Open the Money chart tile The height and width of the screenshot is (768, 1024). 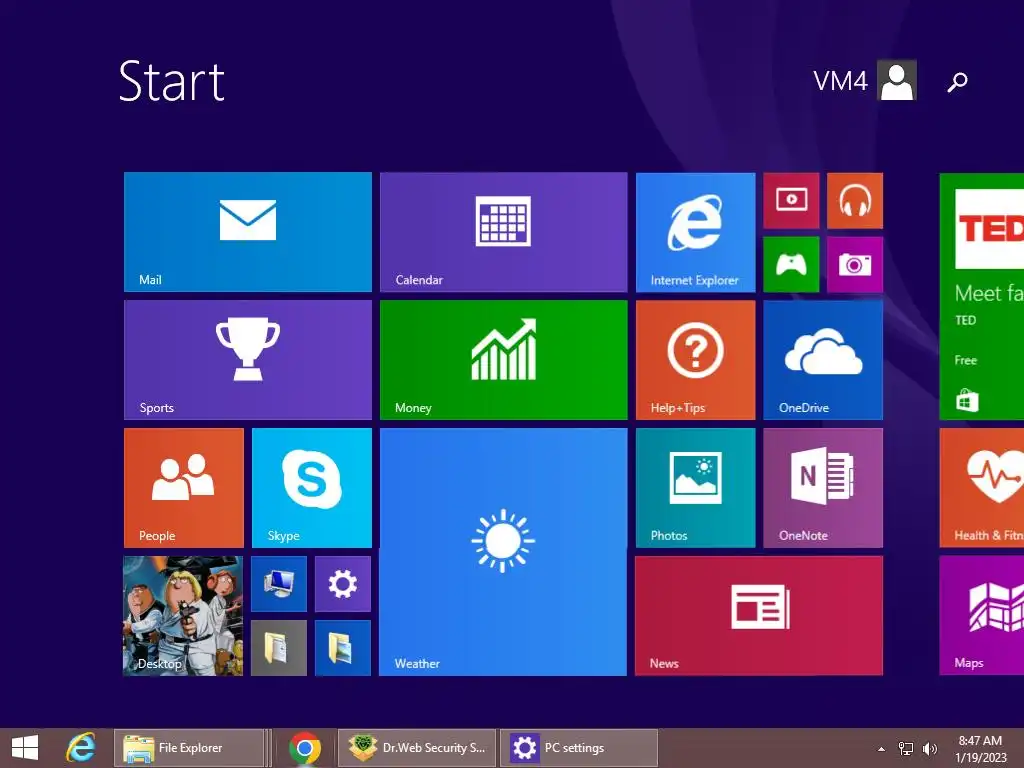(x=504, y=360)
